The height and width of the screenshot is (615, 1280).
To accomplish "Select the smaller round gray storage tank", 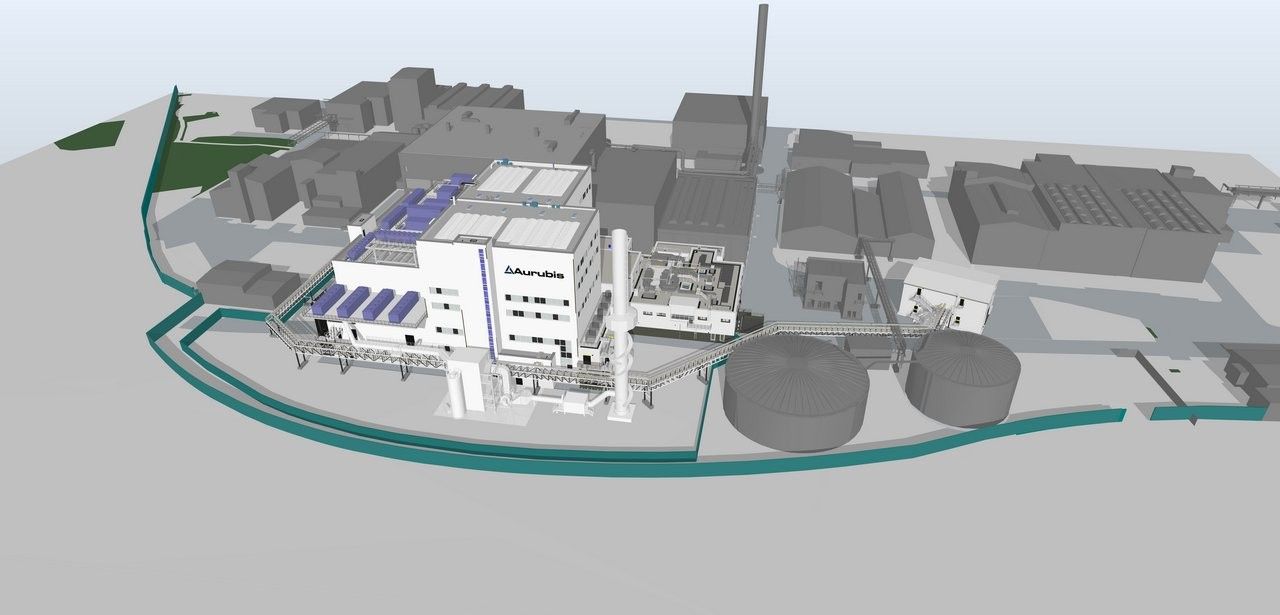I will click(x=963, y=377).
